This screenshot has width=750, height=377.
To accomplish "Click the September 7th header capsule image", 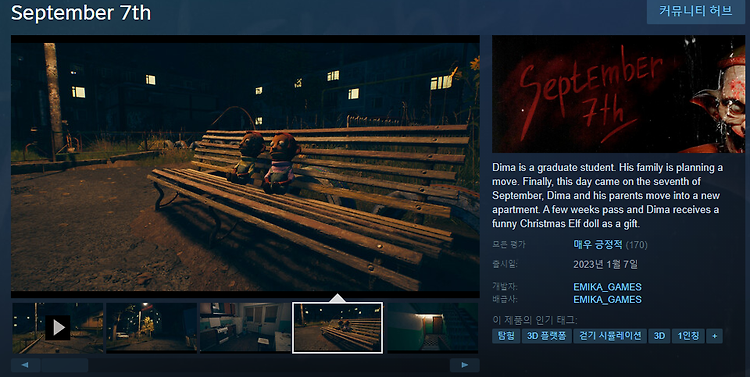I will tap(618, 94).
